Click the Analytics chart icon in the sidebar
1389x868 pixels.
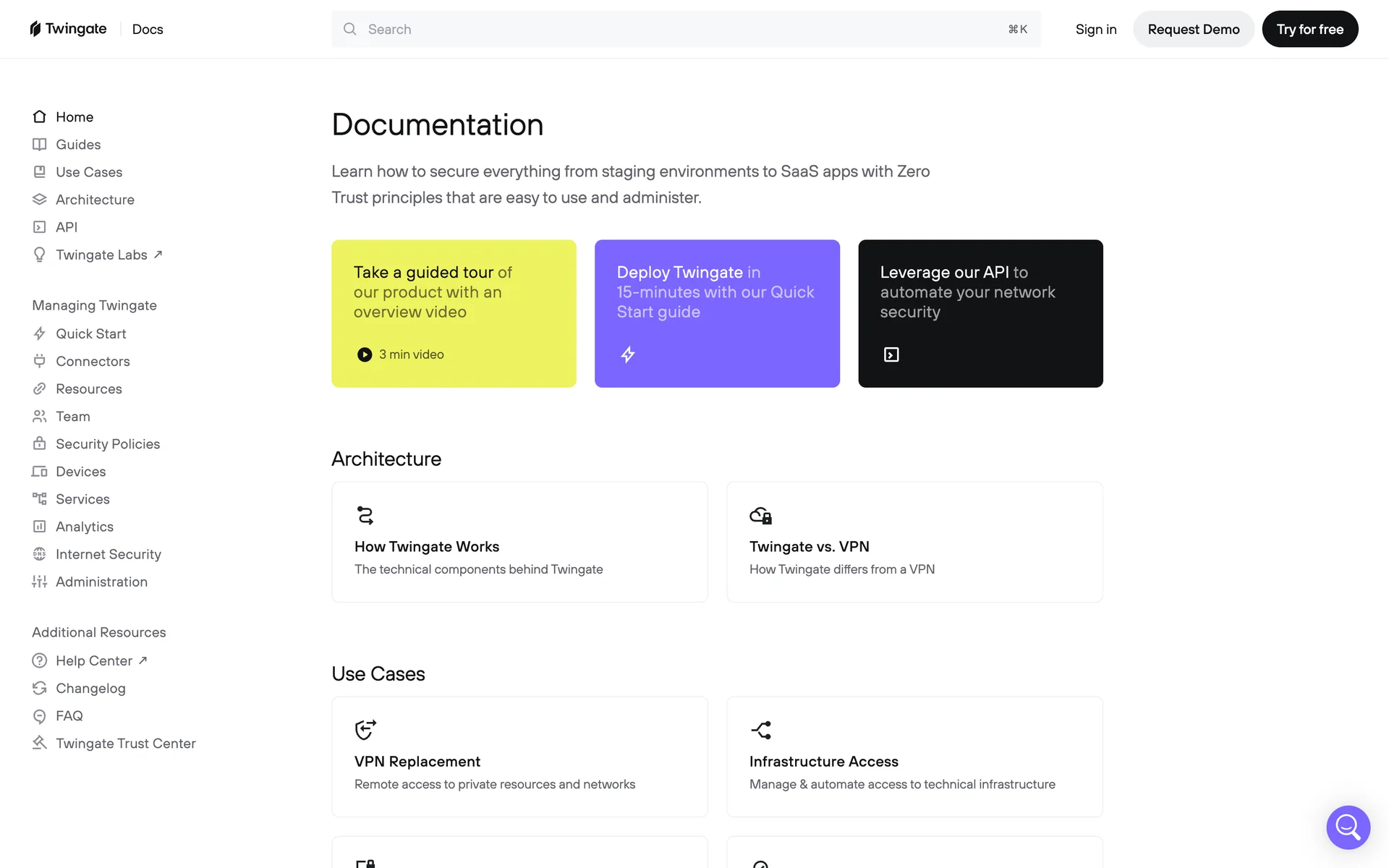tap(40, 527)
